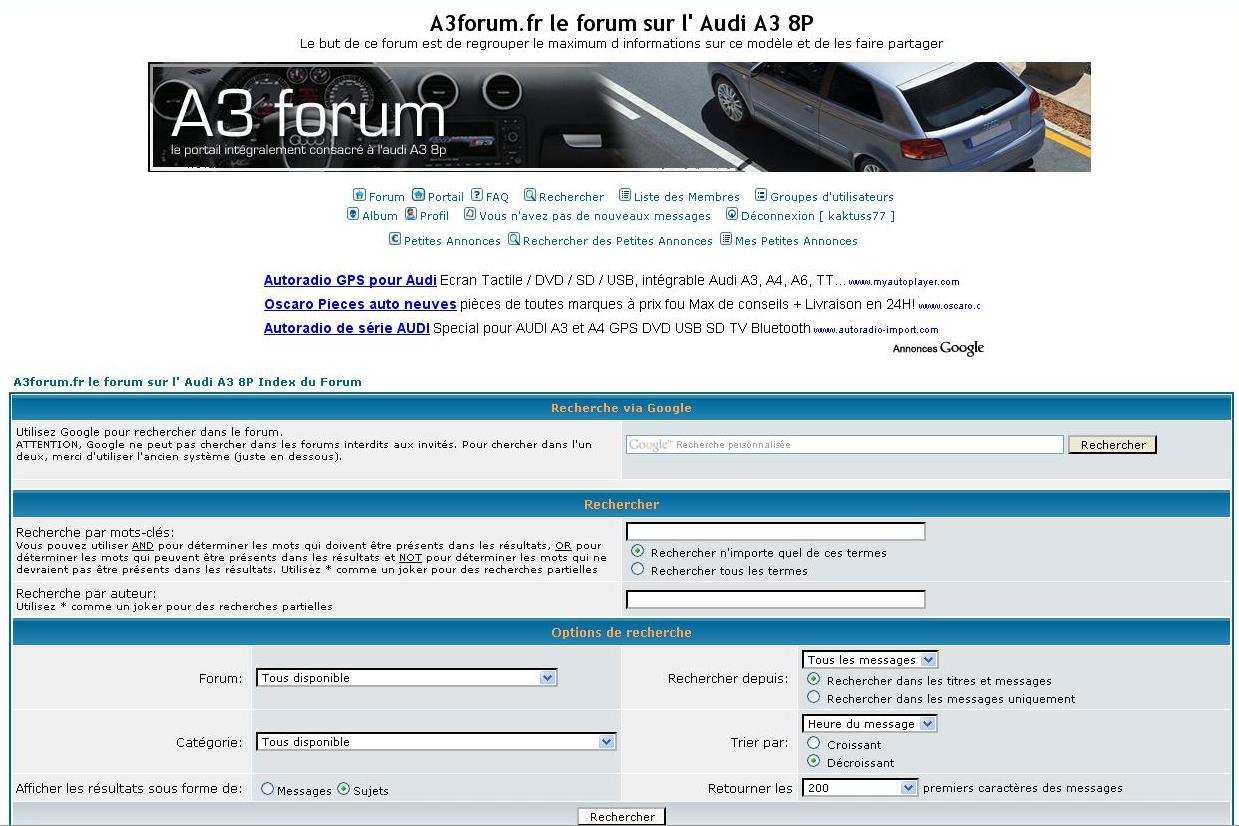Open 'Tous les messages' dropdown
1239x826 pixels.
(x=870, y=660)
